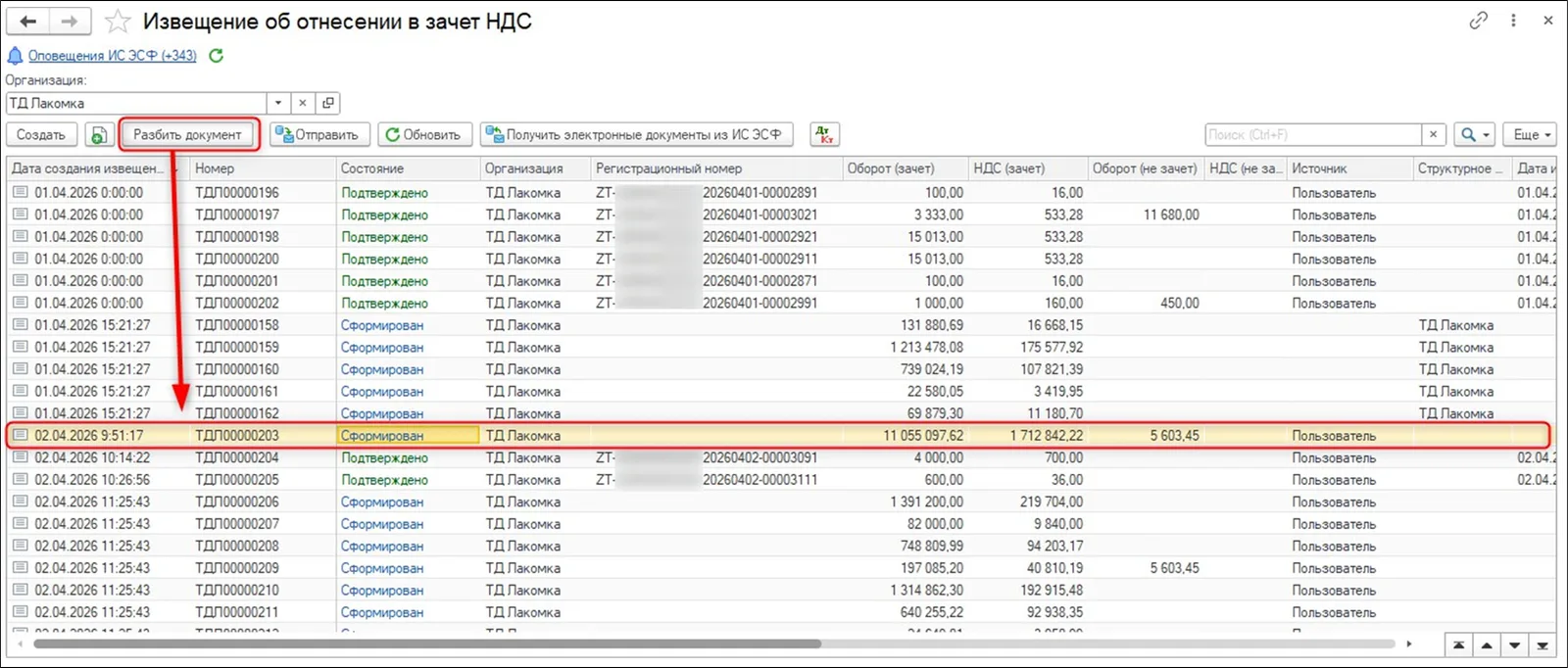The width and height of the screenshot is (1568, 668).
Task: Click the Разбить документ button
Action: click(188, 135)
